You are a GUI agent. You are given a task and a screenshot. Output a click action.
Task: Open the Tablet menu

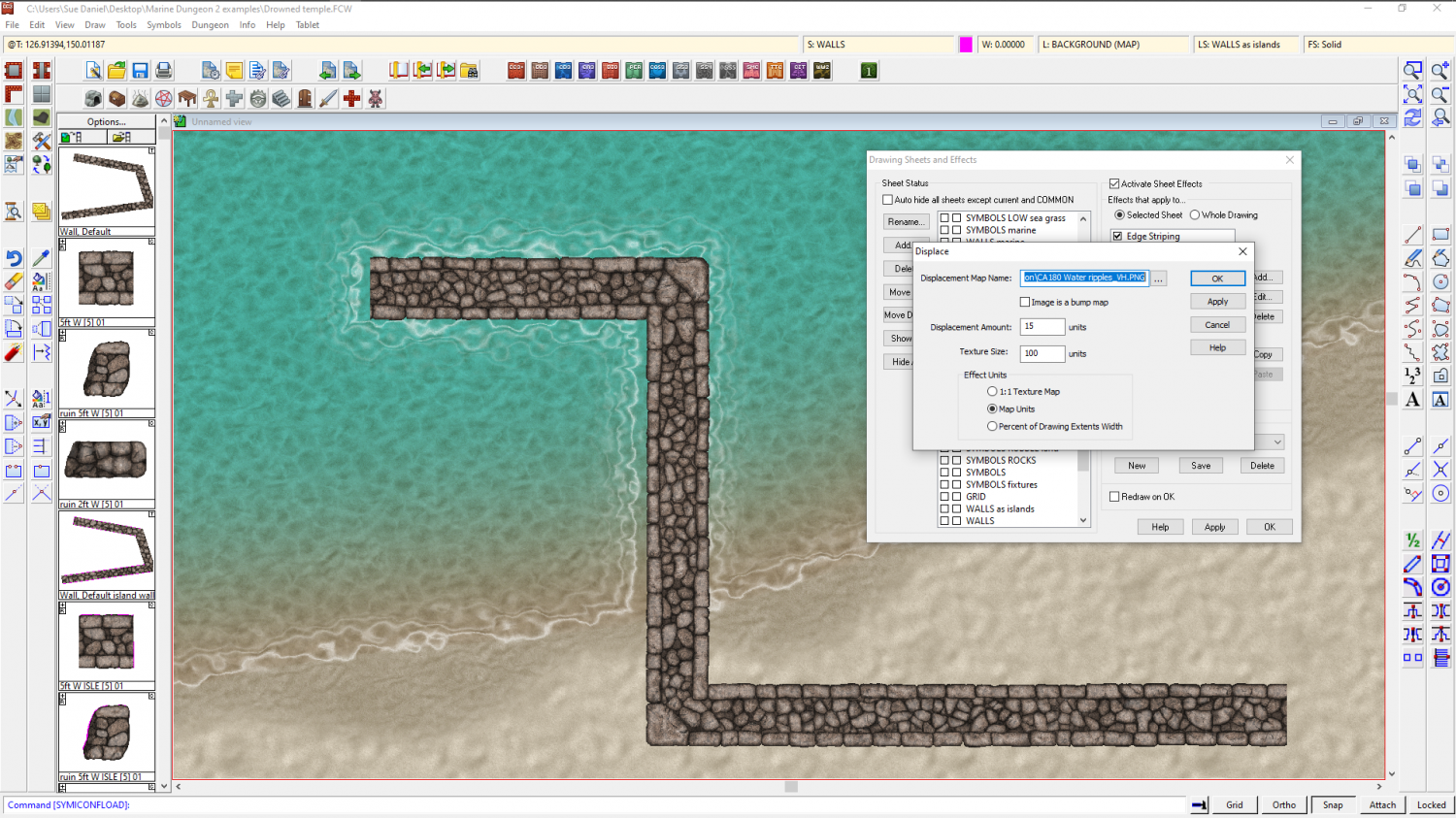[308, 25]
